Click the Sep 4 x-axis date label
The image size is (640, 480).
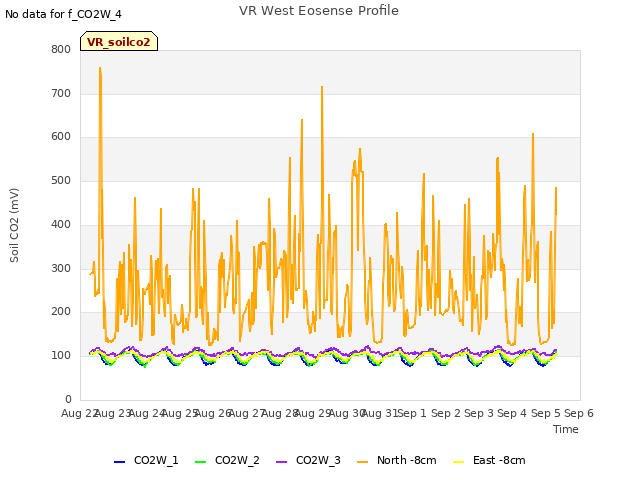(x=512, y=413)
